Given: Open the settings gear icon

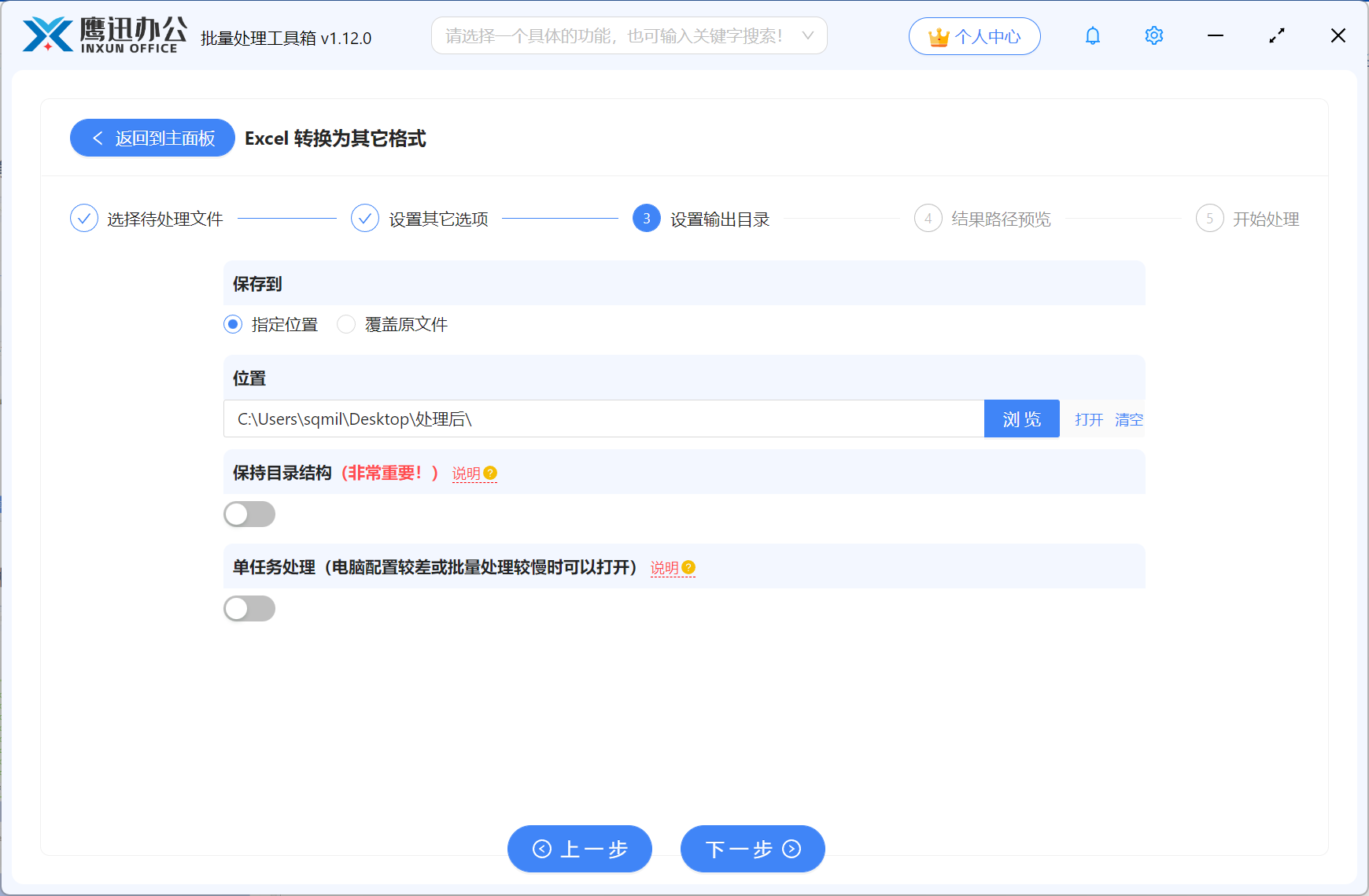Looking at the screenshot, I should (1153, 35).
